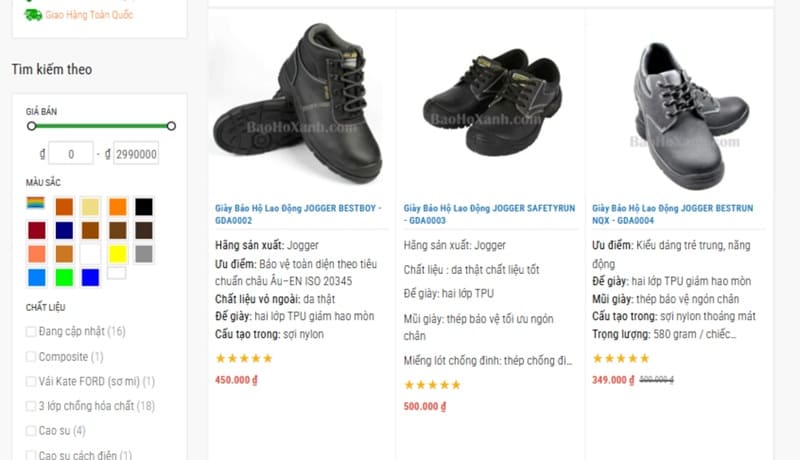Image resolution: width=800 pixels, height=460 pixels.
Task: Click the minimum price input field
Action: click(72, 155)
